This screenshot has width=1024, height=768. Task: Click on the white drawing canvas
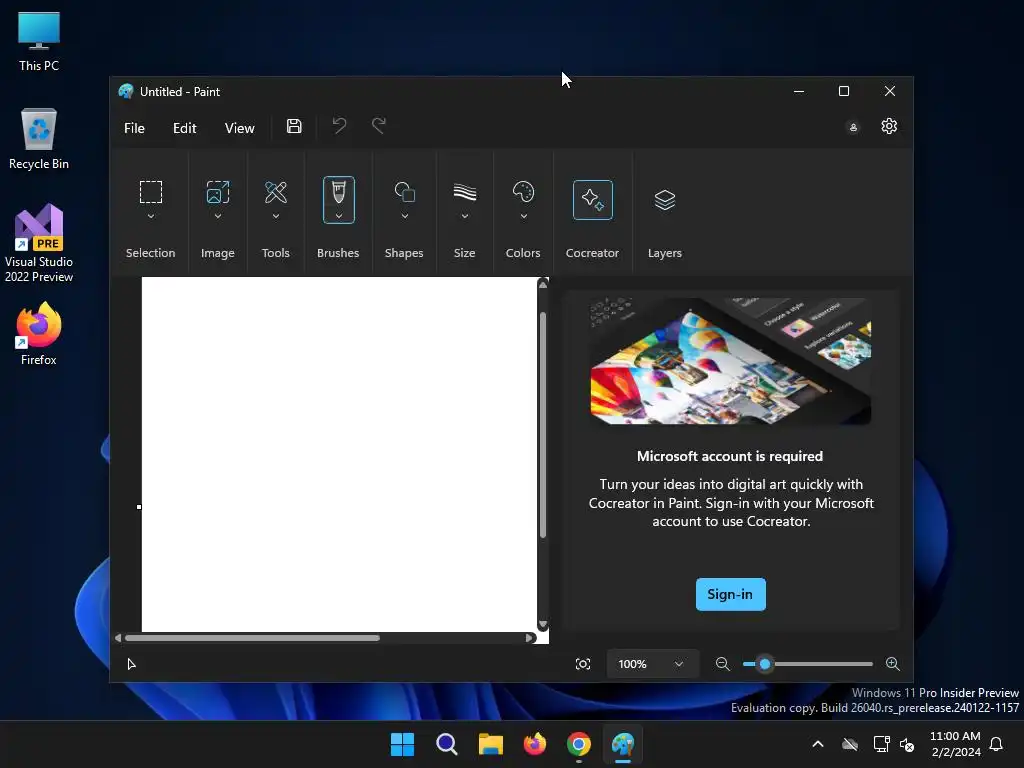[x=340, y=455]
